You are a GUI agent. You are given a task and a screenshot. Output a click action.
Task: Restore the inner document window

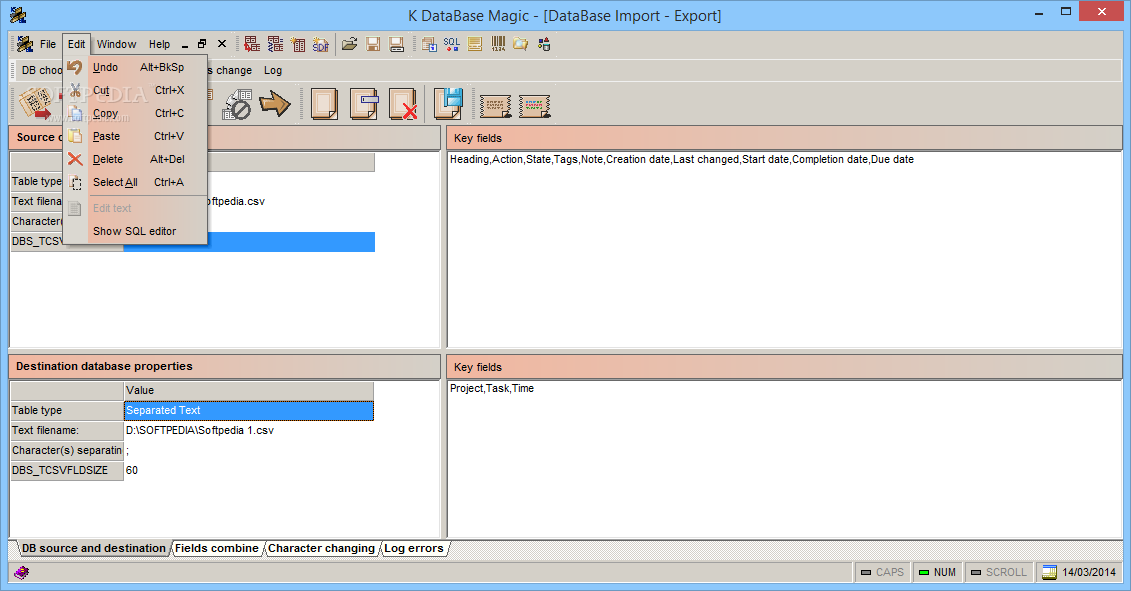click(202, 44)
